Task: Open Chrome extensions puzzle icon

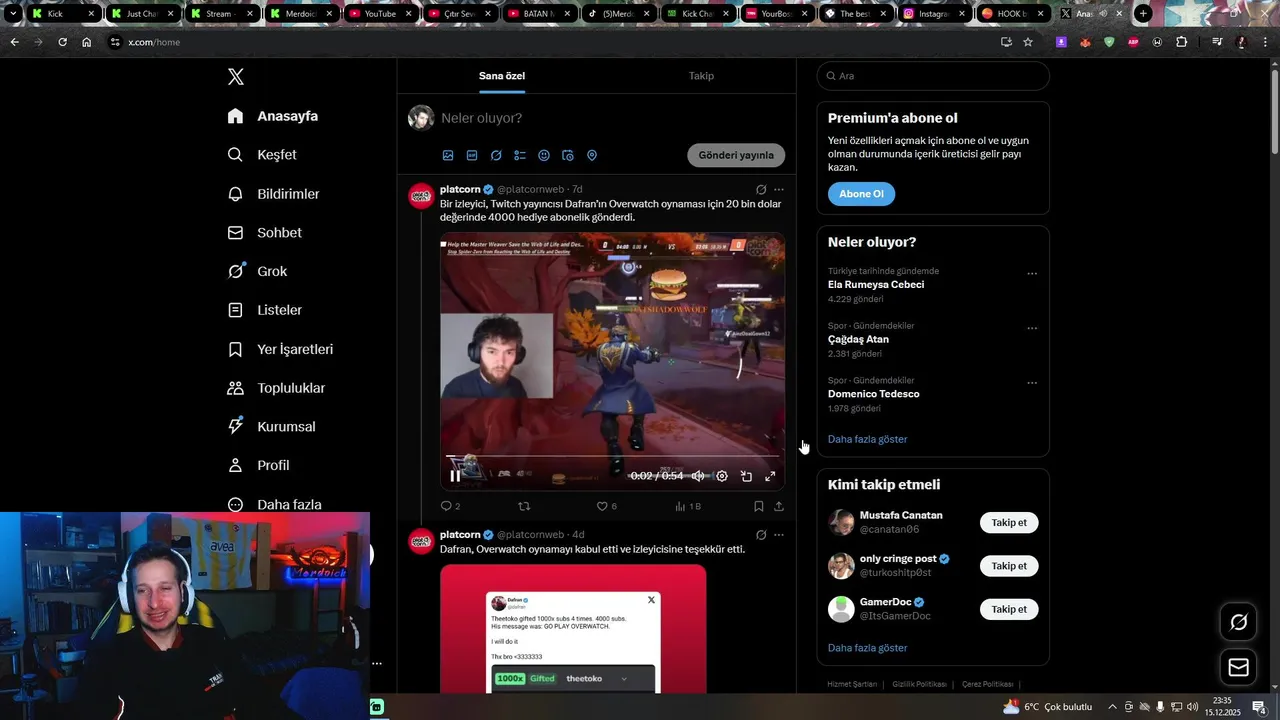Action: [x=1181, y=42]
